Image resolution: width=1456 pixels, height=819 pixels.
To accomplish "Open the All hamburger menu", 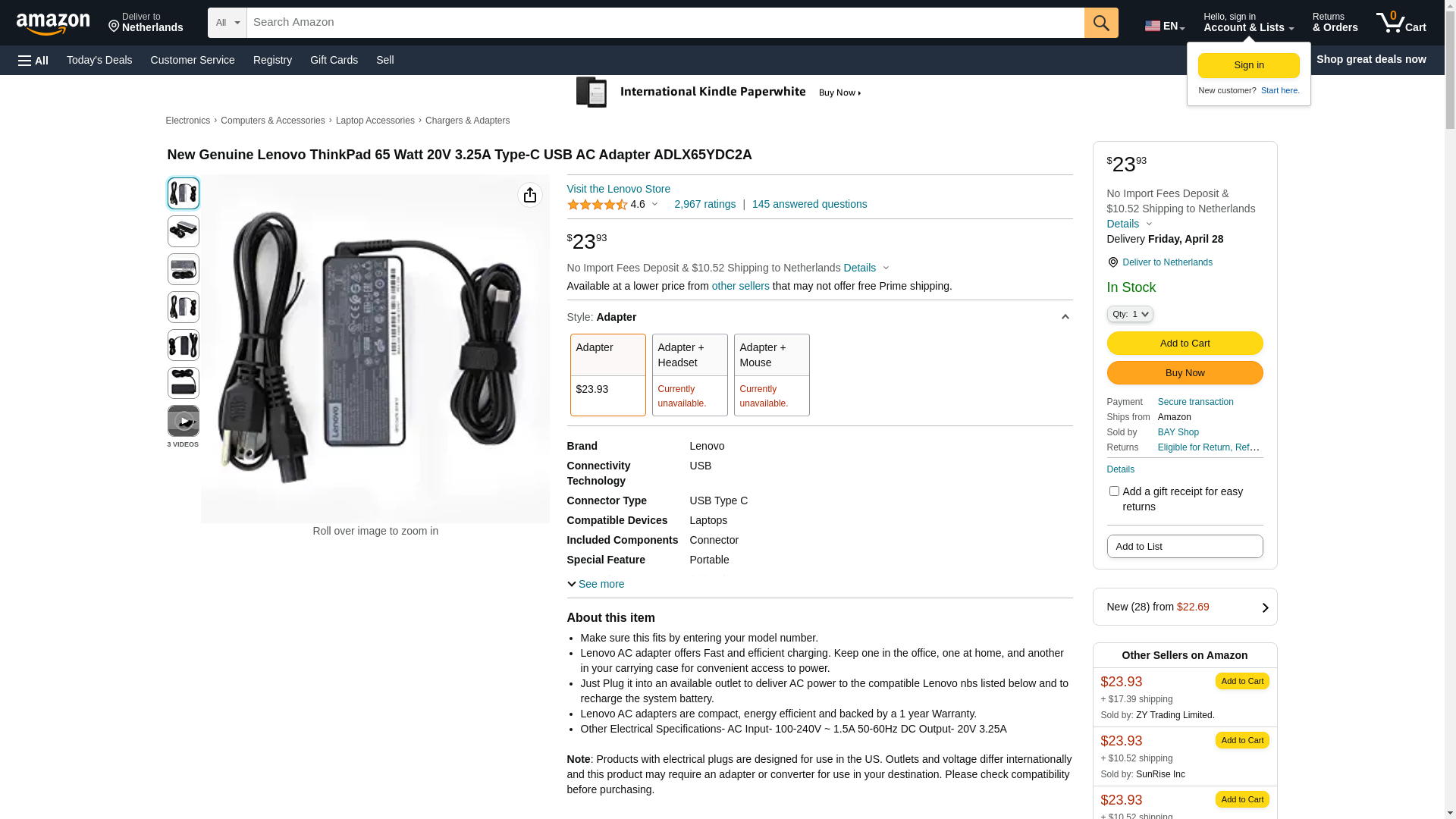I will tap(33, 61).
